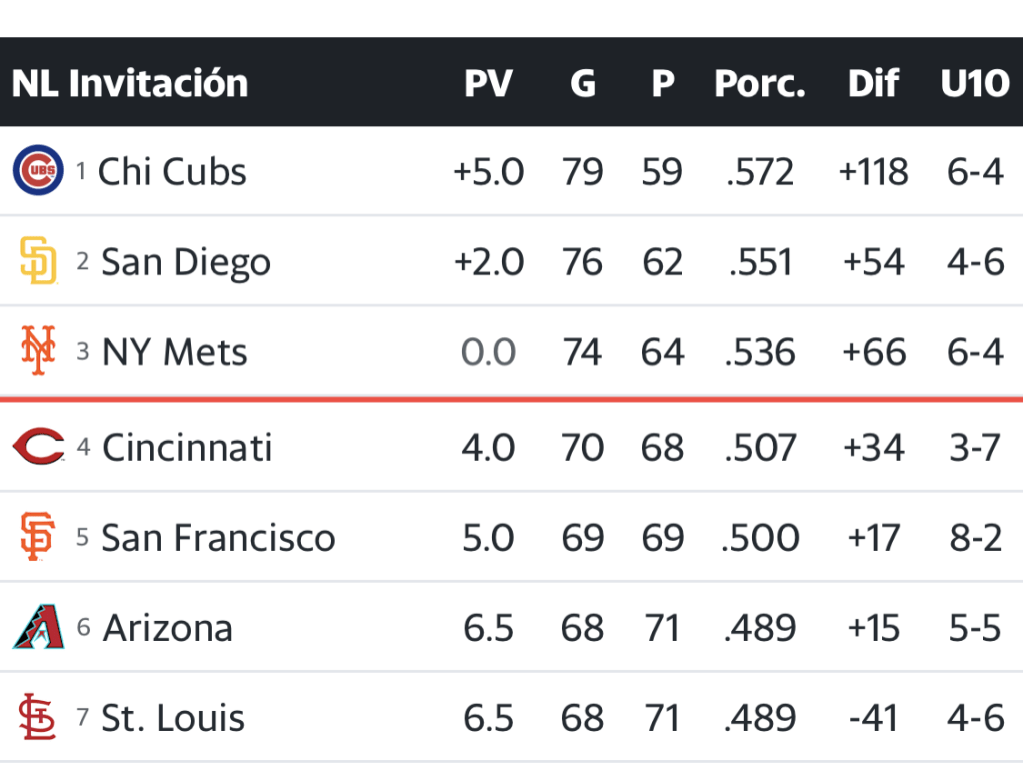Click the NL Invitación table heading
The width and height of the screenshot is (1023, 781).
(130, 84)
